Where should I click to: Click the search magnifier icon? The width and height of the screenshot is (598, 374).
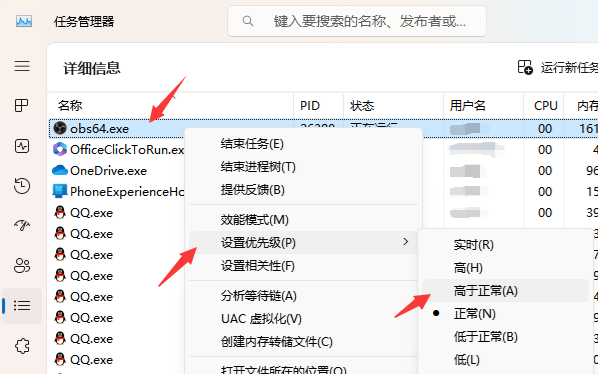click(248, 21)
